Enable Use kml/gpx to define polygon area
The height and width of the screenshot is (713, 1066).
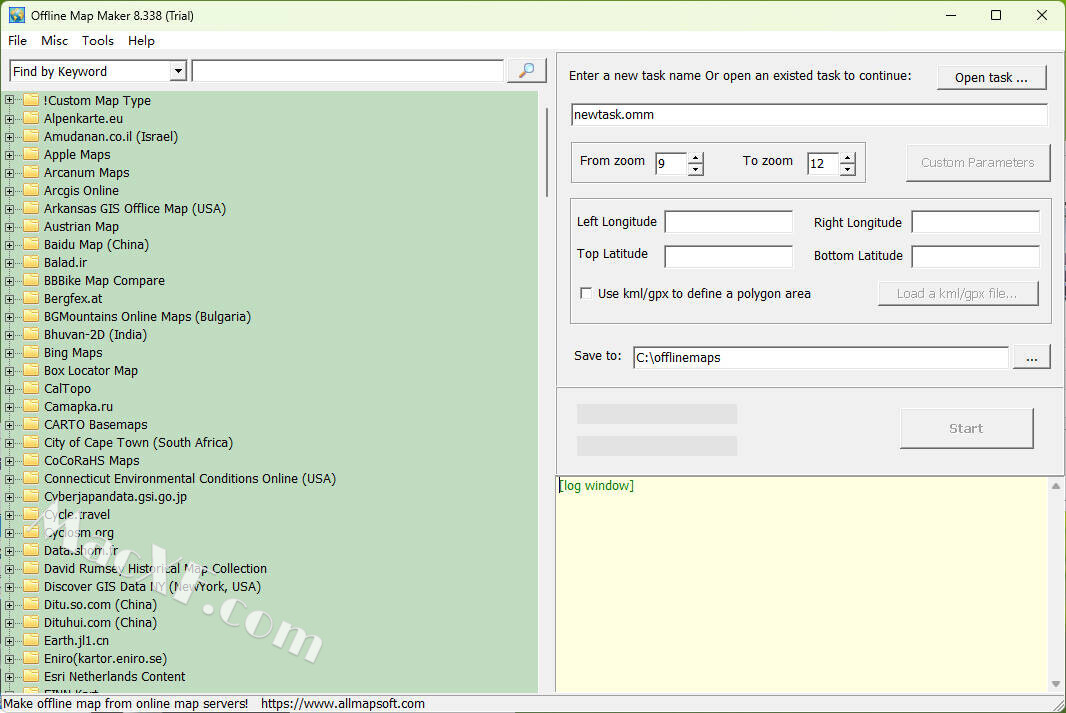pos(585,293)
